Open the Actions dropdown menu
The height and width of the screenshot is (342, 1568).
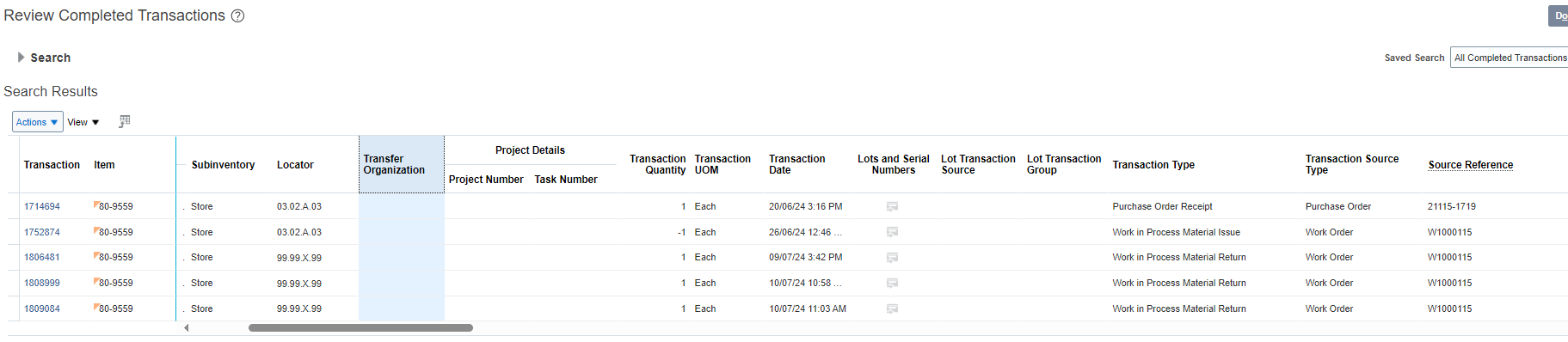38,122
